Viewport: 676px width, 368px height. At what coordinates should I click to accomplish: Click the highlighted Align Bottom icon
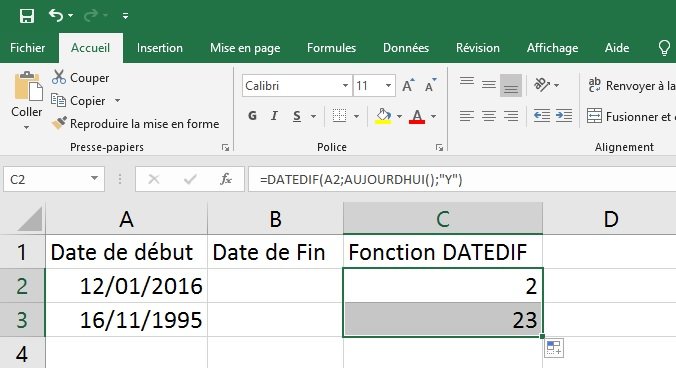511,85
